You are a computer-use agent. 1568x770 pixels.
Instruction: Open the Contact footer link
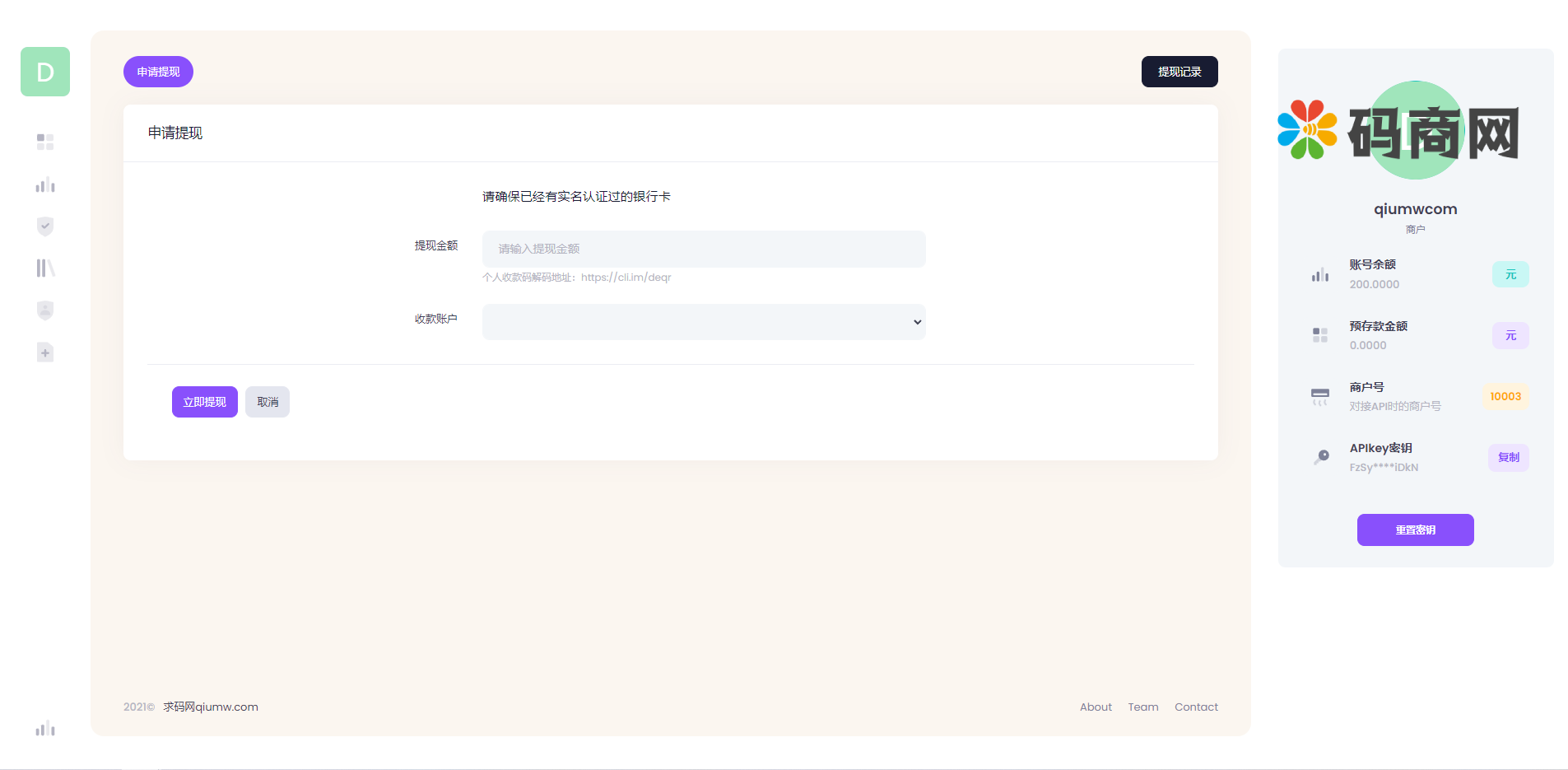pyautogui.click(x=1196, y=707)
